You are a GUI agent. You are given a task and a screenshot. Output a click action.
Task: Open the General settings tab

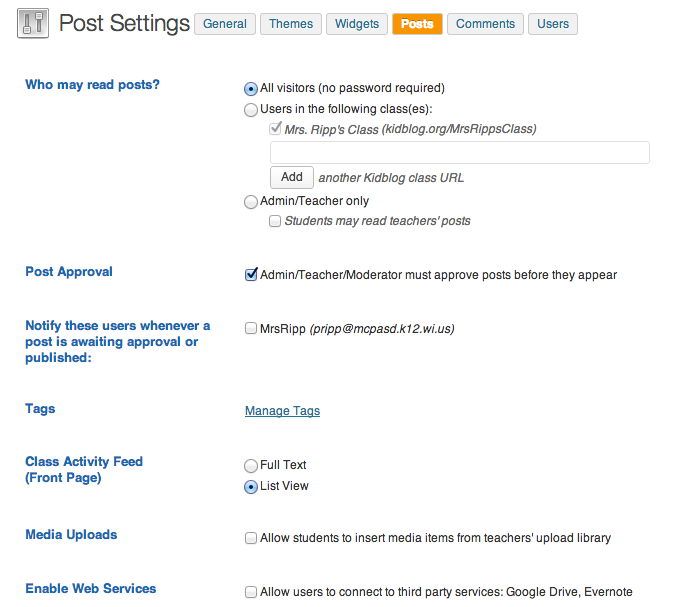tap(225, 24)
